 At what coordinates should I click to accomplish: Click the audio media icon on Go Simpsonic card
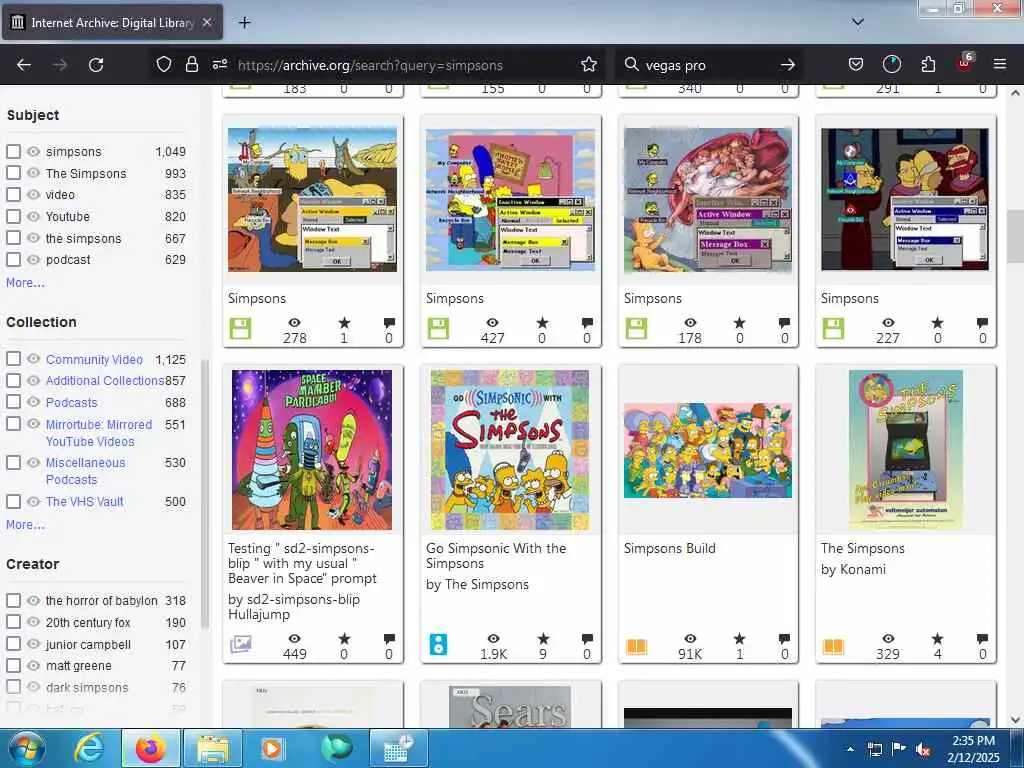point(438,645)
